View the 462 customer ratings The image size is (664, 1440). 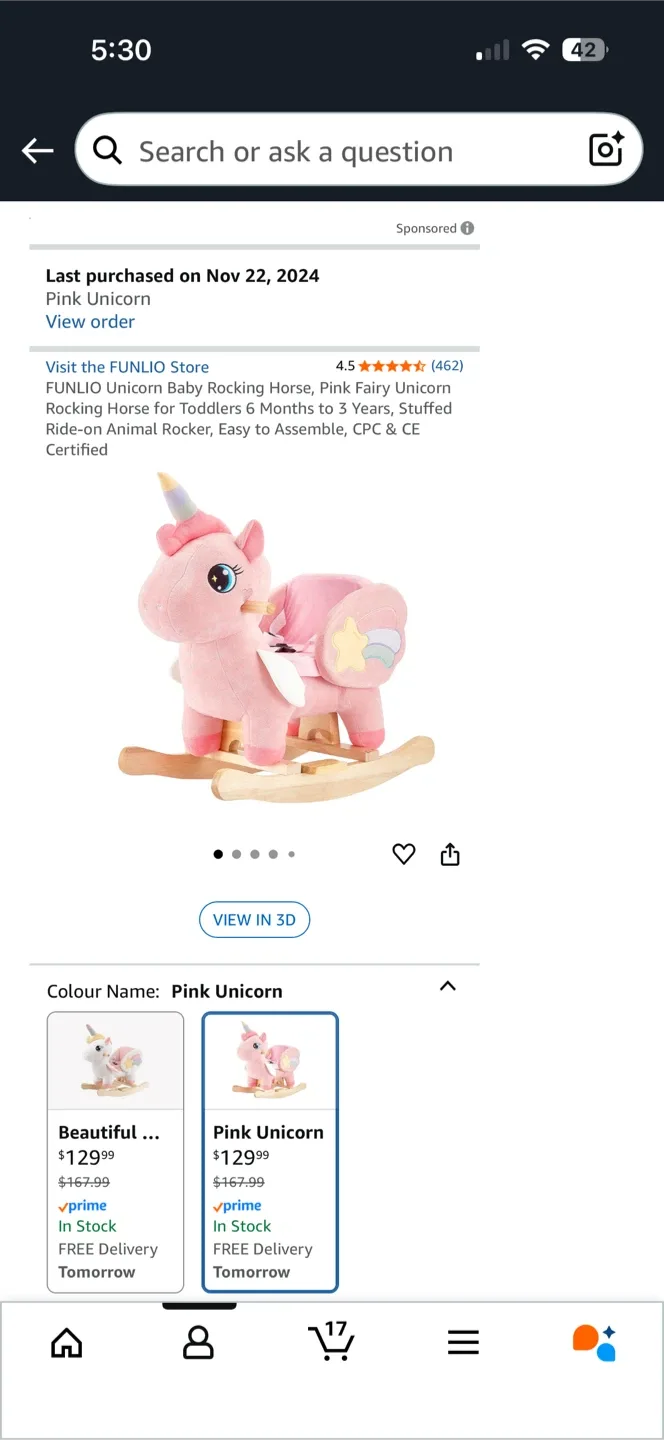click(x=447, y=366)
